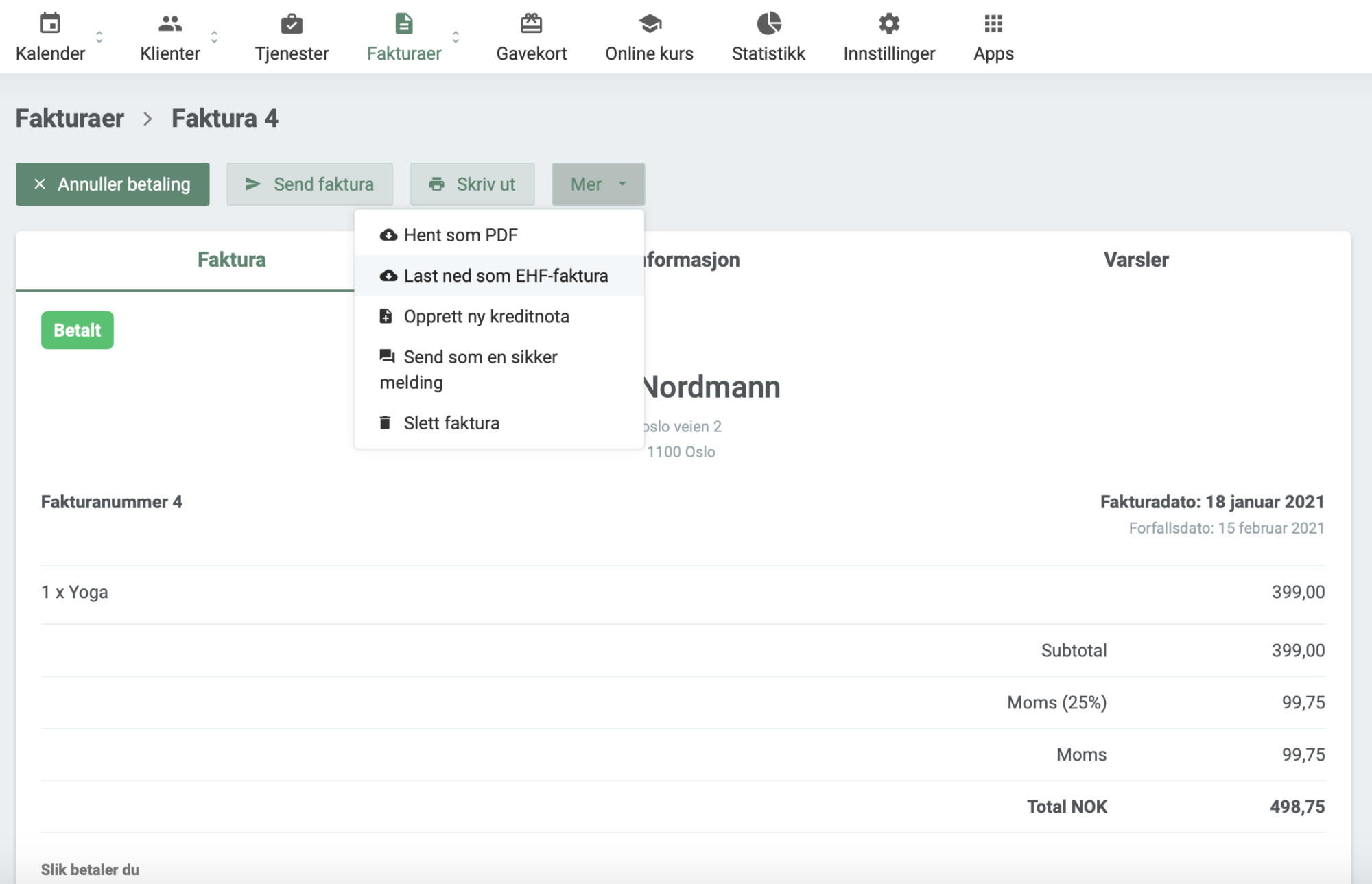The width and height of the screenshot is (1372, 884).
Task: Expand the Fakturaer submenu arrows
Action: tap(456, 37)
